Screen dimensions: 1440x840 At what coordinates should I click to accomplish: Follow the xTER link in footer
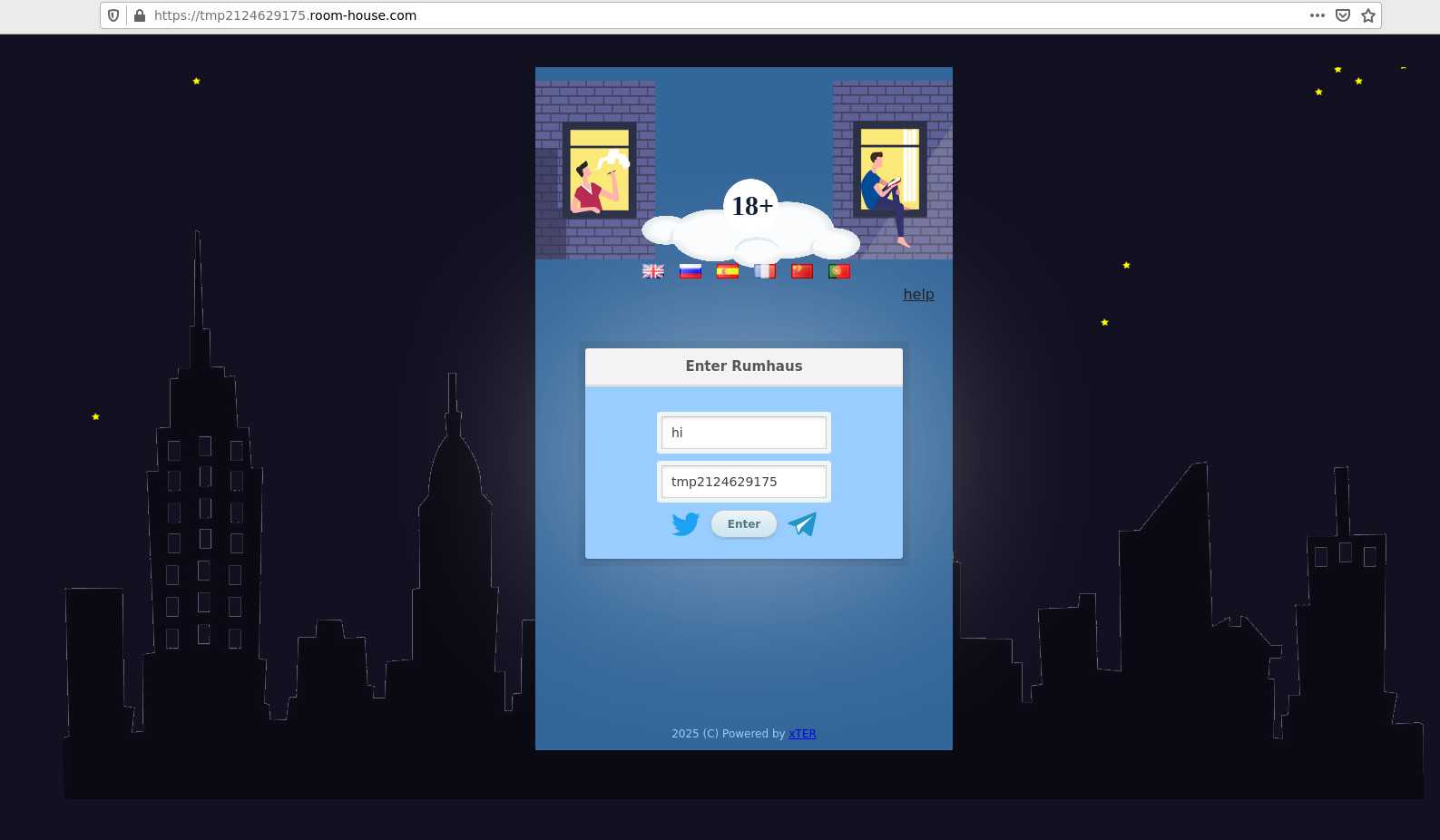click(802, 734)
